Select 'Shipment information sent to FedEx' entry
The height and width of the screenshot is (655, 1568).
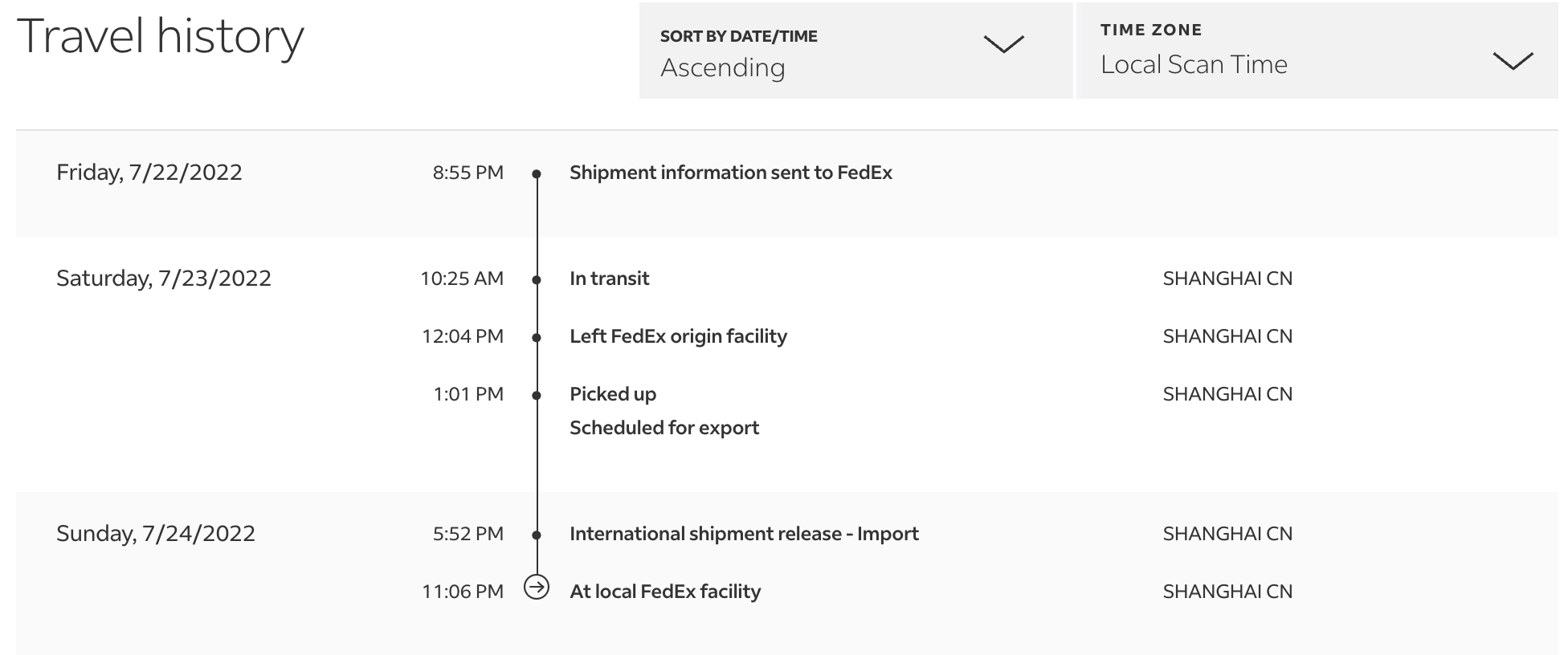click(x=730, y=173)
